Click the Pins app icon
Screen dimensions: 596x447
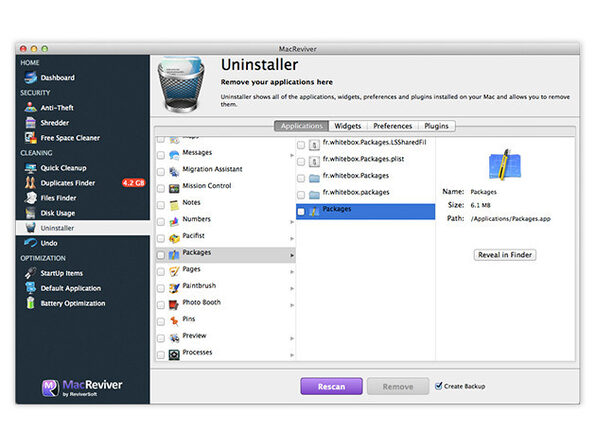coord(174,322)
